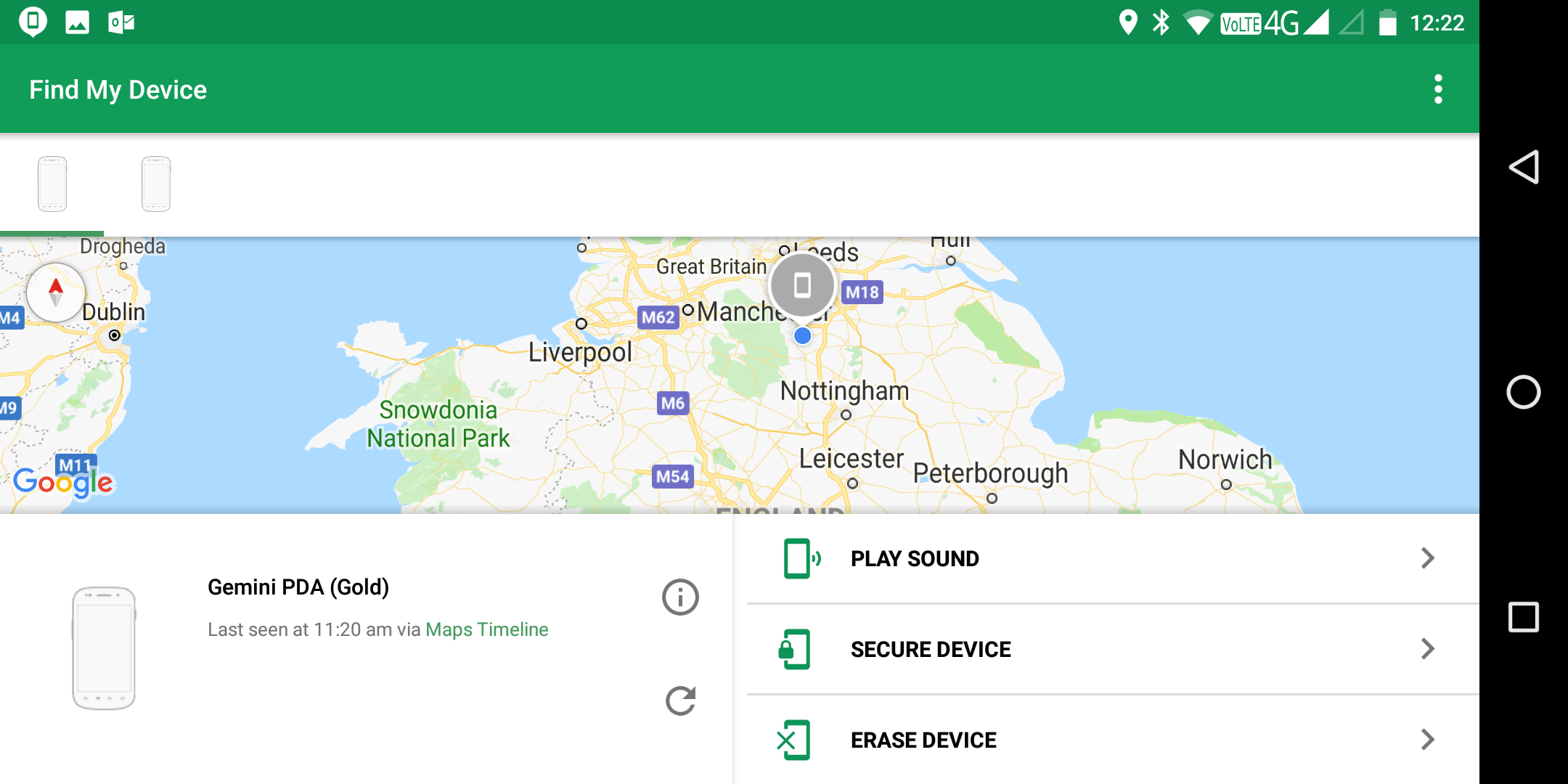The width and height of the screenshot is (1568, 784).
Task: Tap the Nottingham map label
Action: [x=845, y=391]
